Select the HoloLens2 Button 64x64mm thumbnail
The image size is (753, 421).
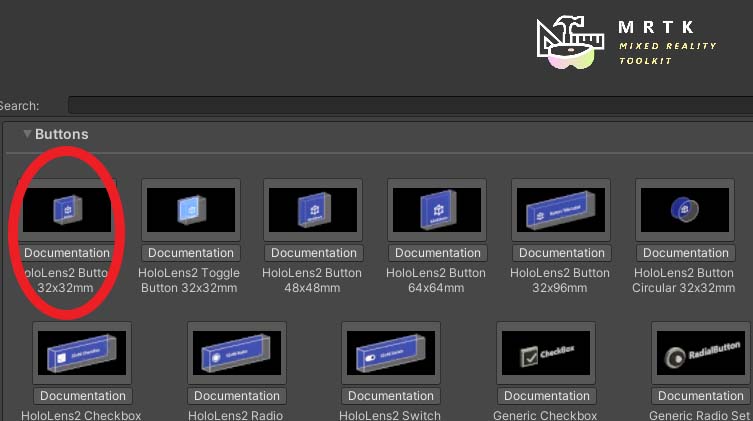point(437,210)
